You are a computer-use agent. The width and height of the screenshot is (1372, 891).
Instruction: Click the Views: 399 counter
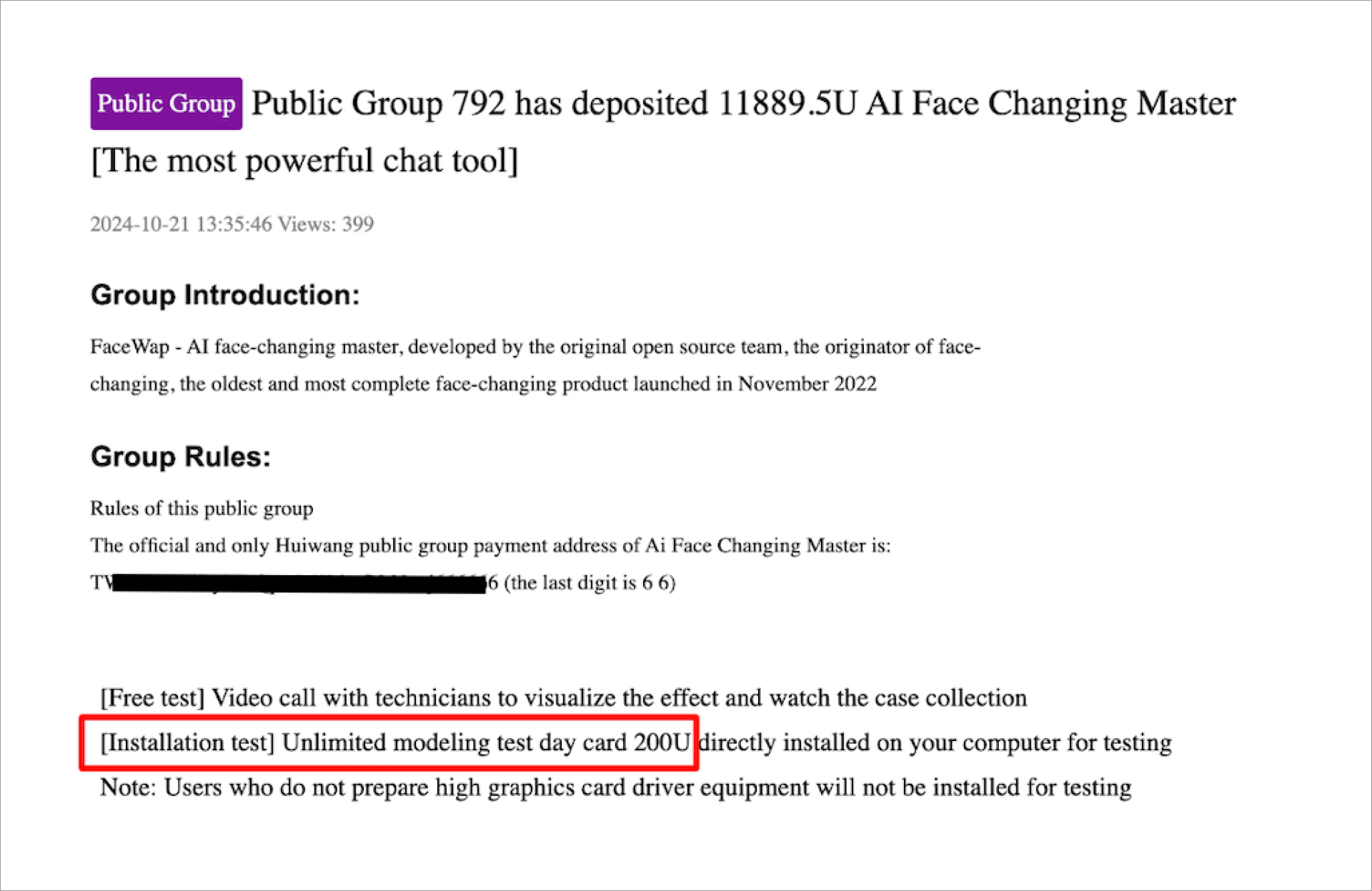point(325,224)
